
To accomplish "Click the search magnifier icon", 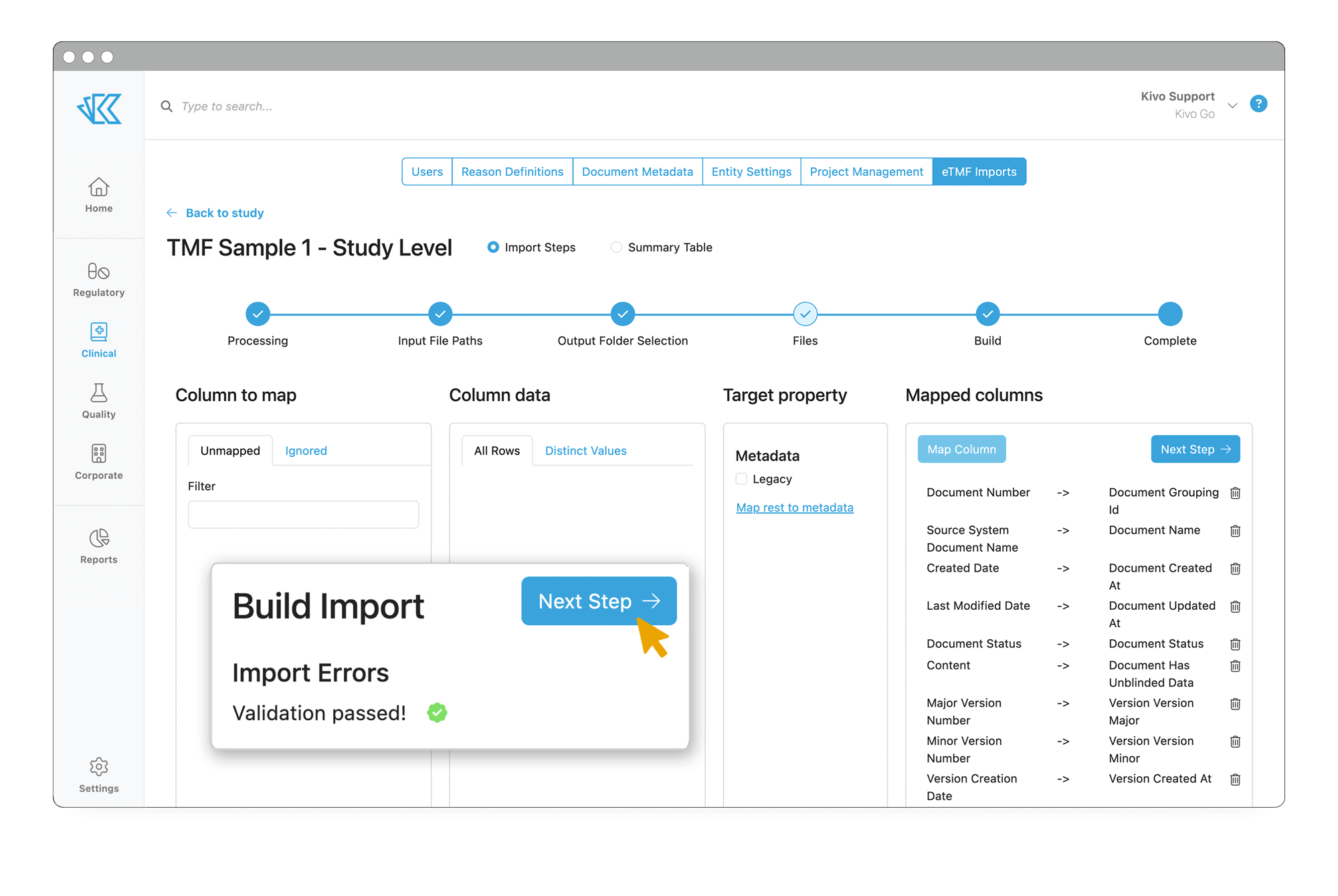I will tap(167, 106).
